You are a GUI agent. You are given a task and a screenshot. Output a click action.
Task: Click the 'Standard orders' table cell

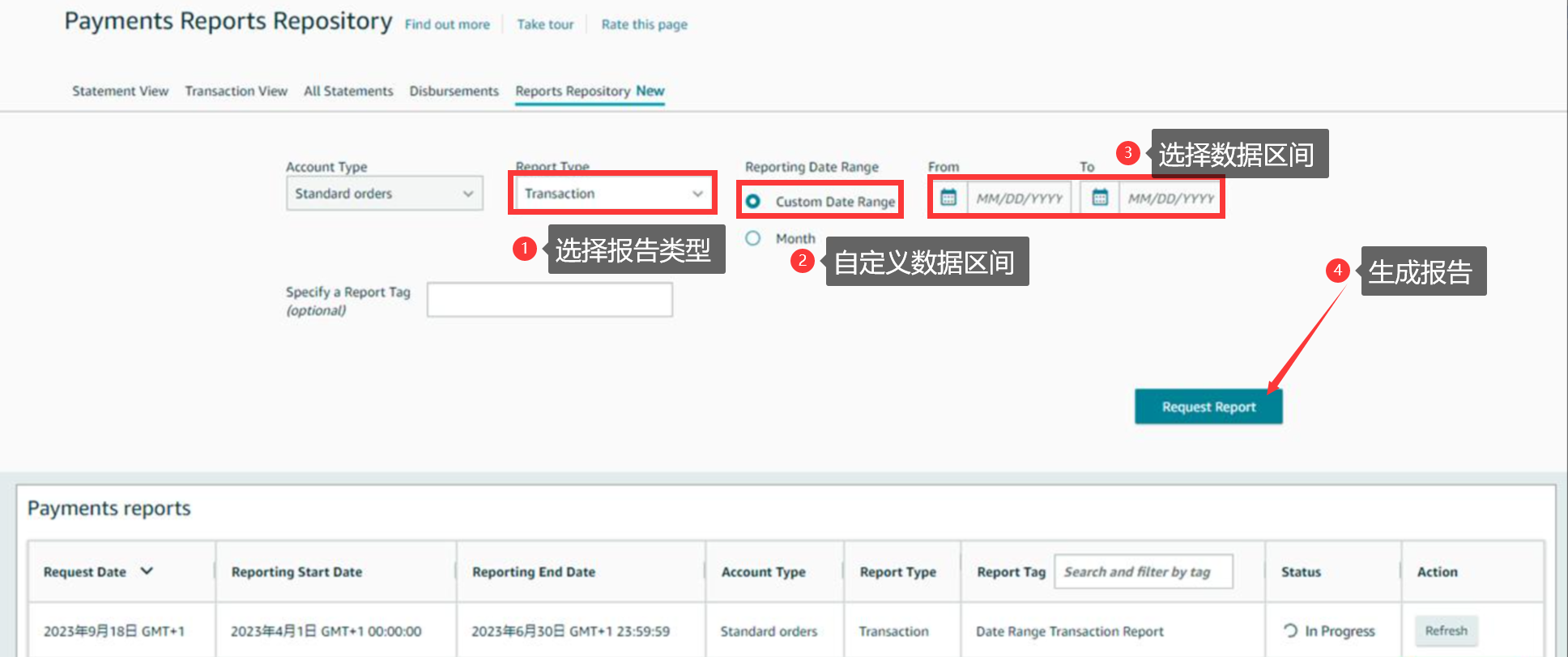(769, 631)
